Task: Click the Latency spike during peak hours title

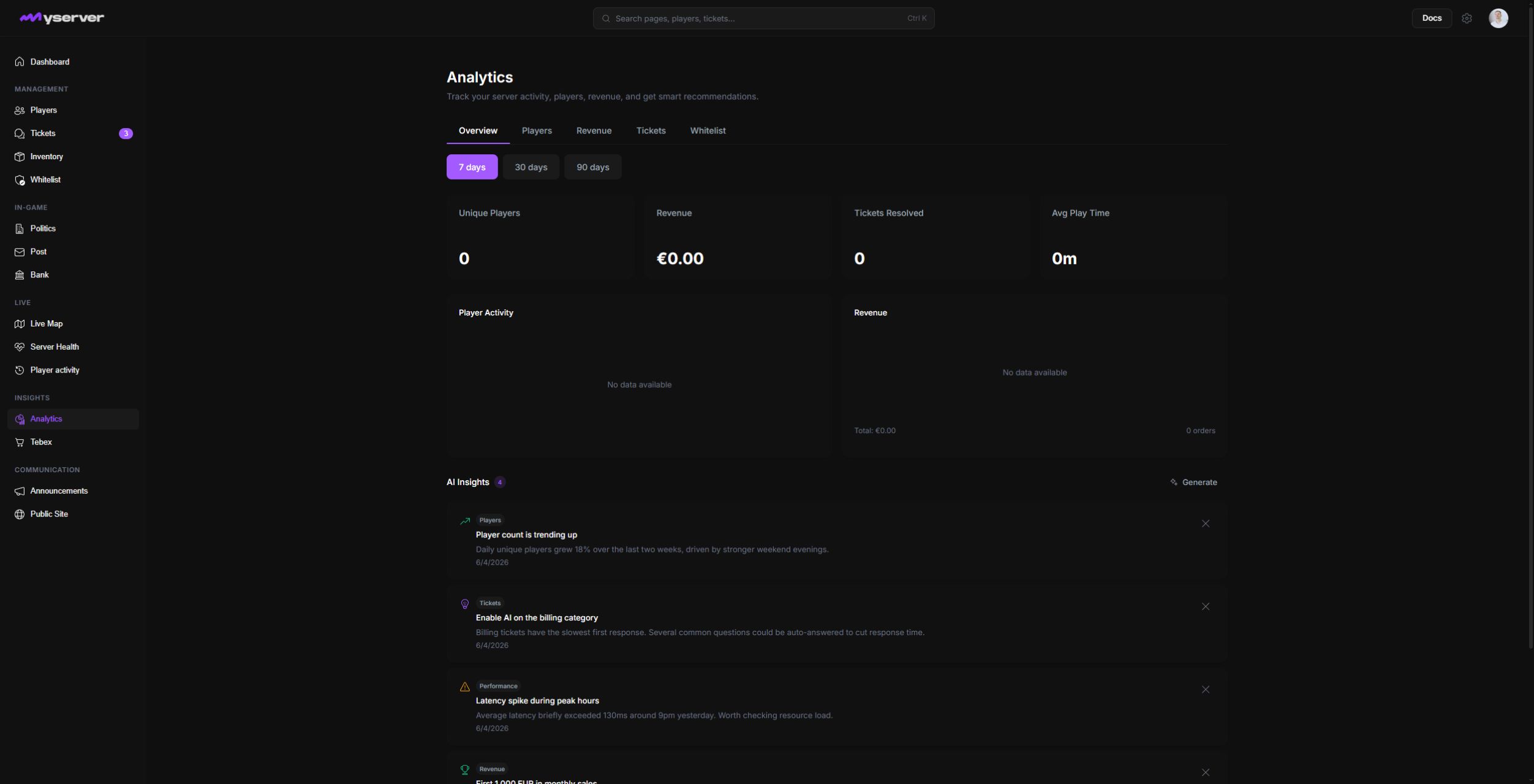Action: [x=537, y=701]
